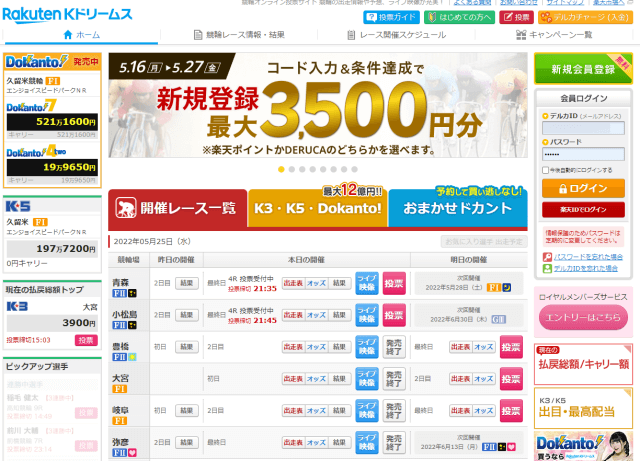
Task: Switch to K3・K5・Dokanto! tab
Action: pos(318,208)
